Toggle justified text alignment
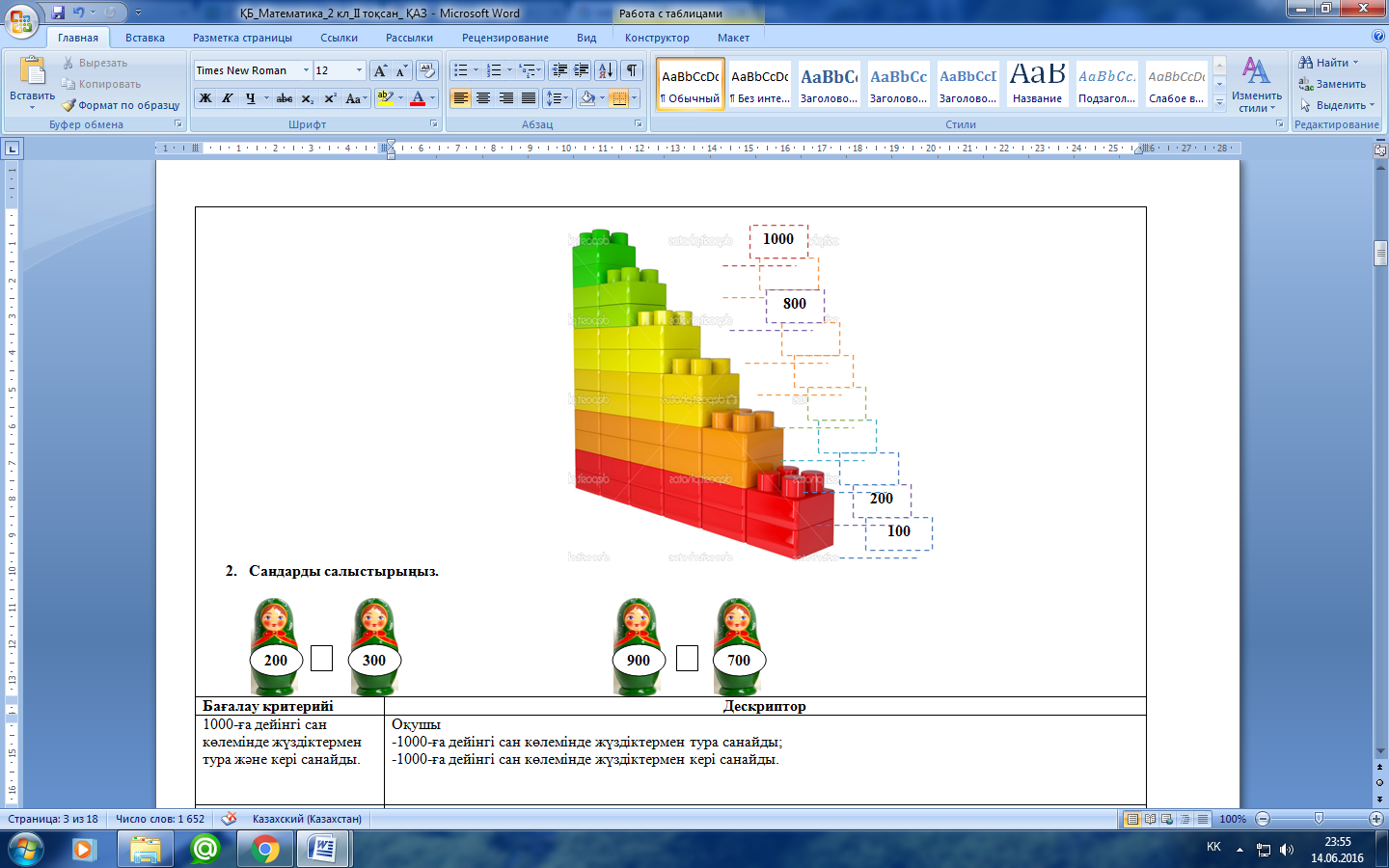The image size is (1389, 868). tap(529, 98)
